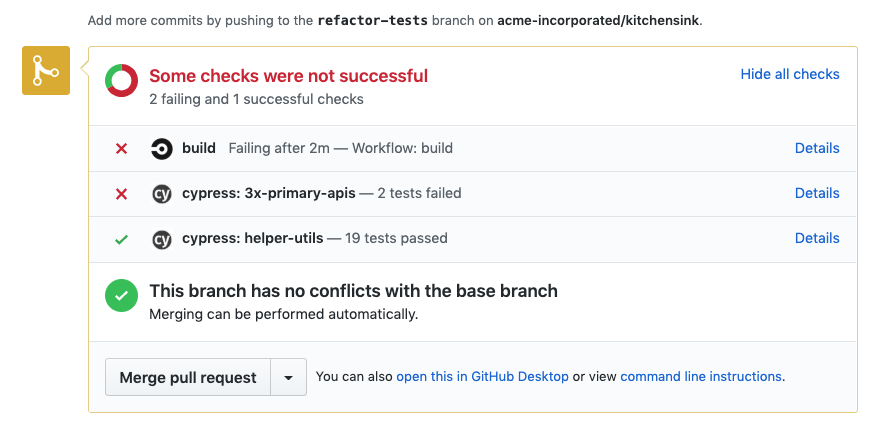Click the build check name
Screen dimensions: 887x426
tap(199, 148)
